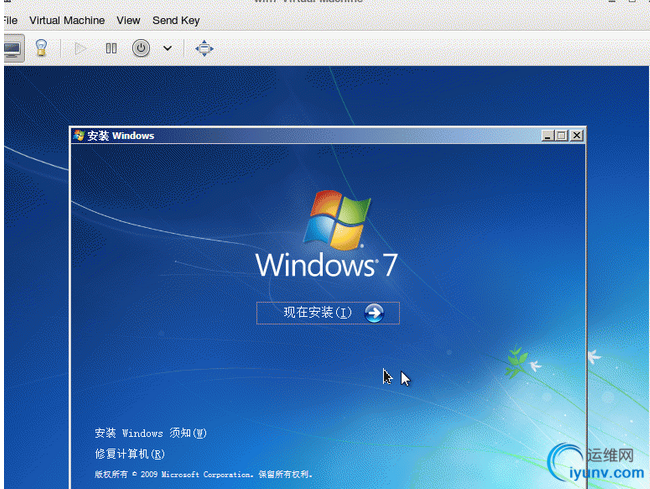
Task: Open the Virtual Machine menu
Action: (67, 20)
